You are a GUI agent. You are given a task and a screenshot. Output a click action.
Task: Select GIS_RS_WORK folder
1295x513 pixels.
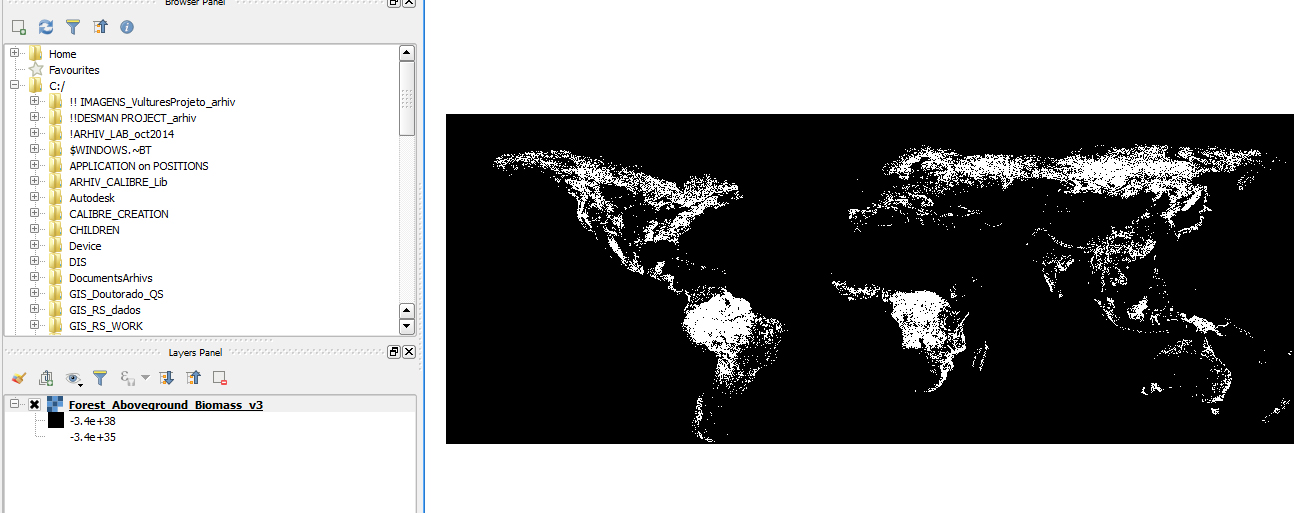[106, 326]
